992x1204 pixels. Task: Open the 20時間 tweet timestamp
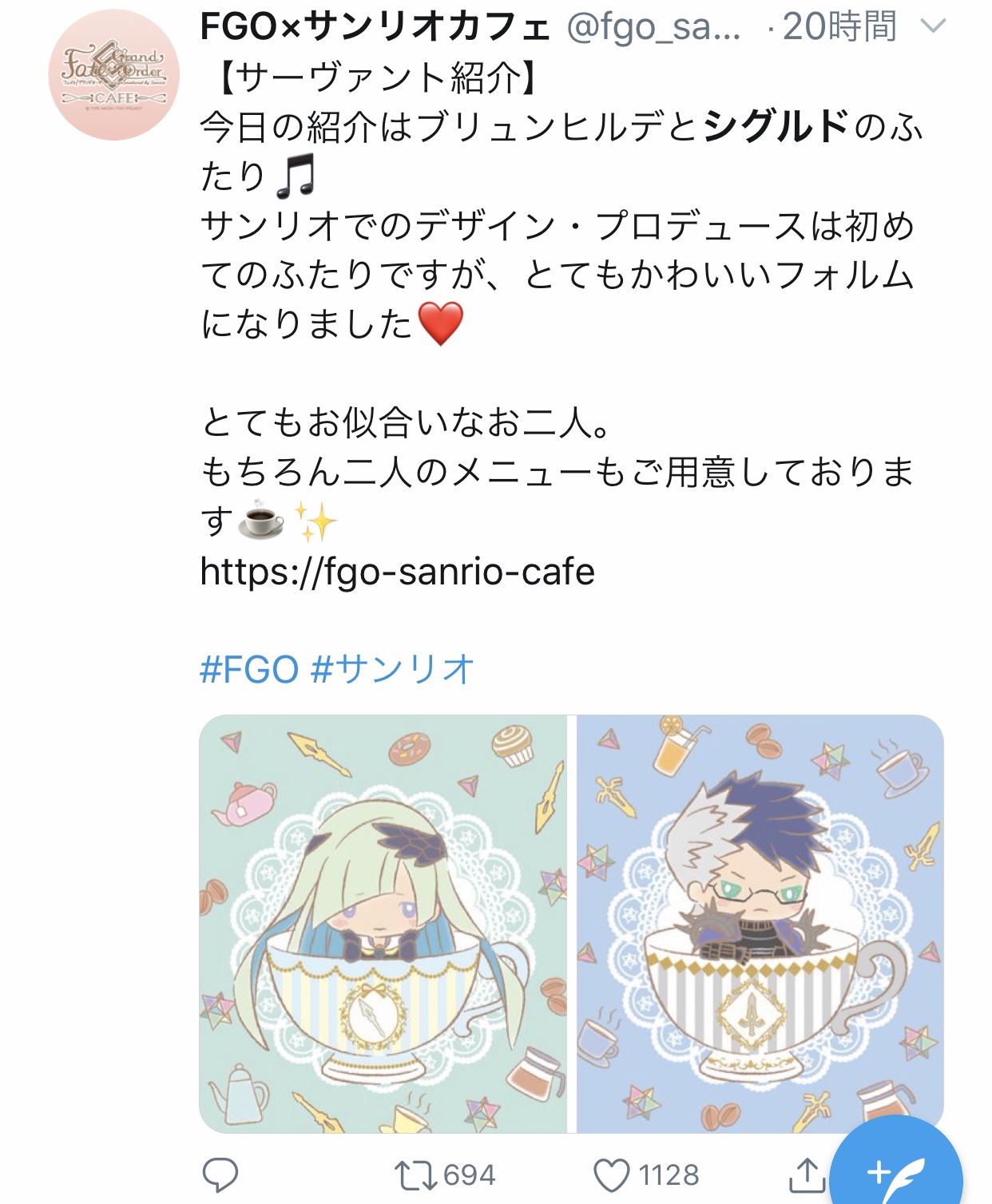839,27
